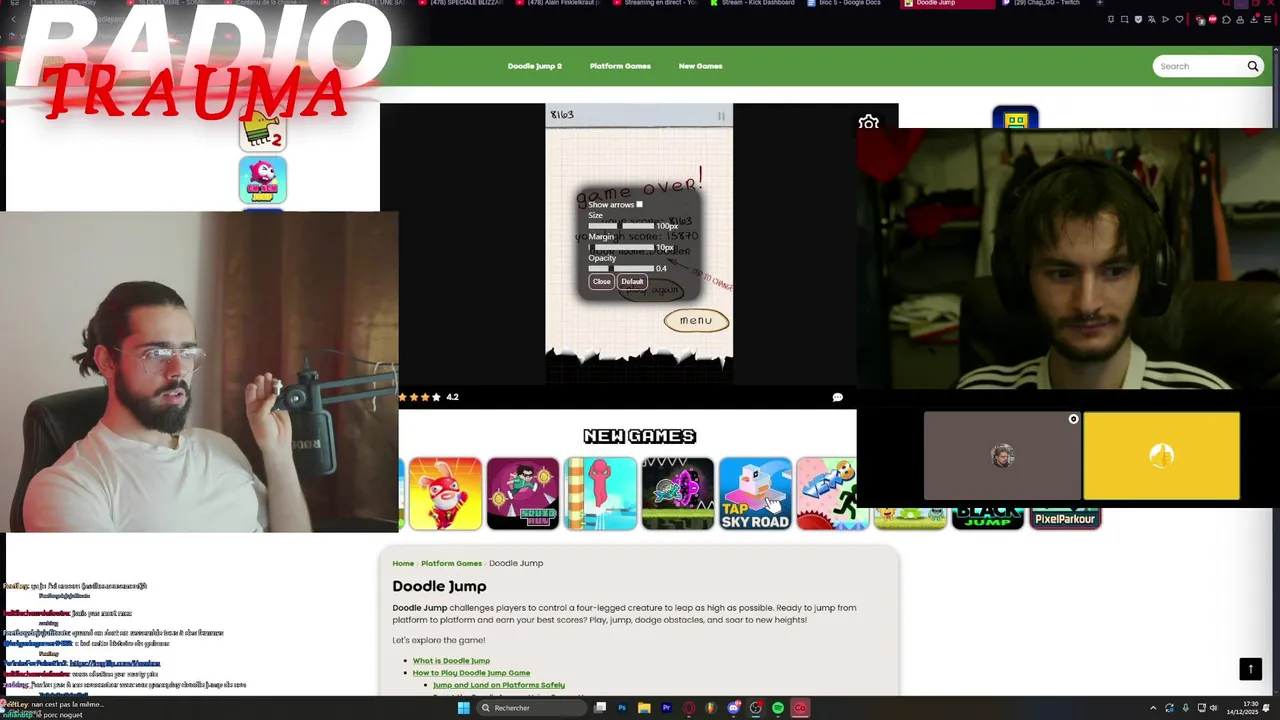Go to Home breadcrumb link
Image resolution: width=1280 pixels, height=720 pixels.
click(x=403, y=563)
